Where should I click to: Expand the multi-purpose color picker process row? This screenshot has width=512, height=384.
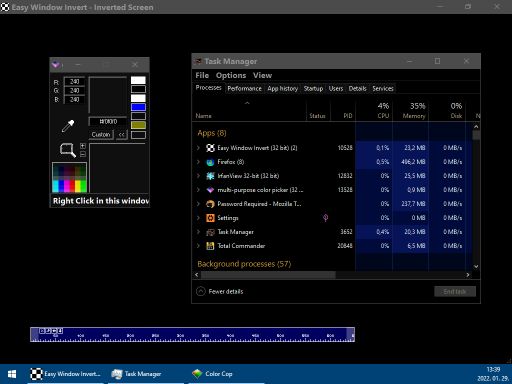point(198,190)
